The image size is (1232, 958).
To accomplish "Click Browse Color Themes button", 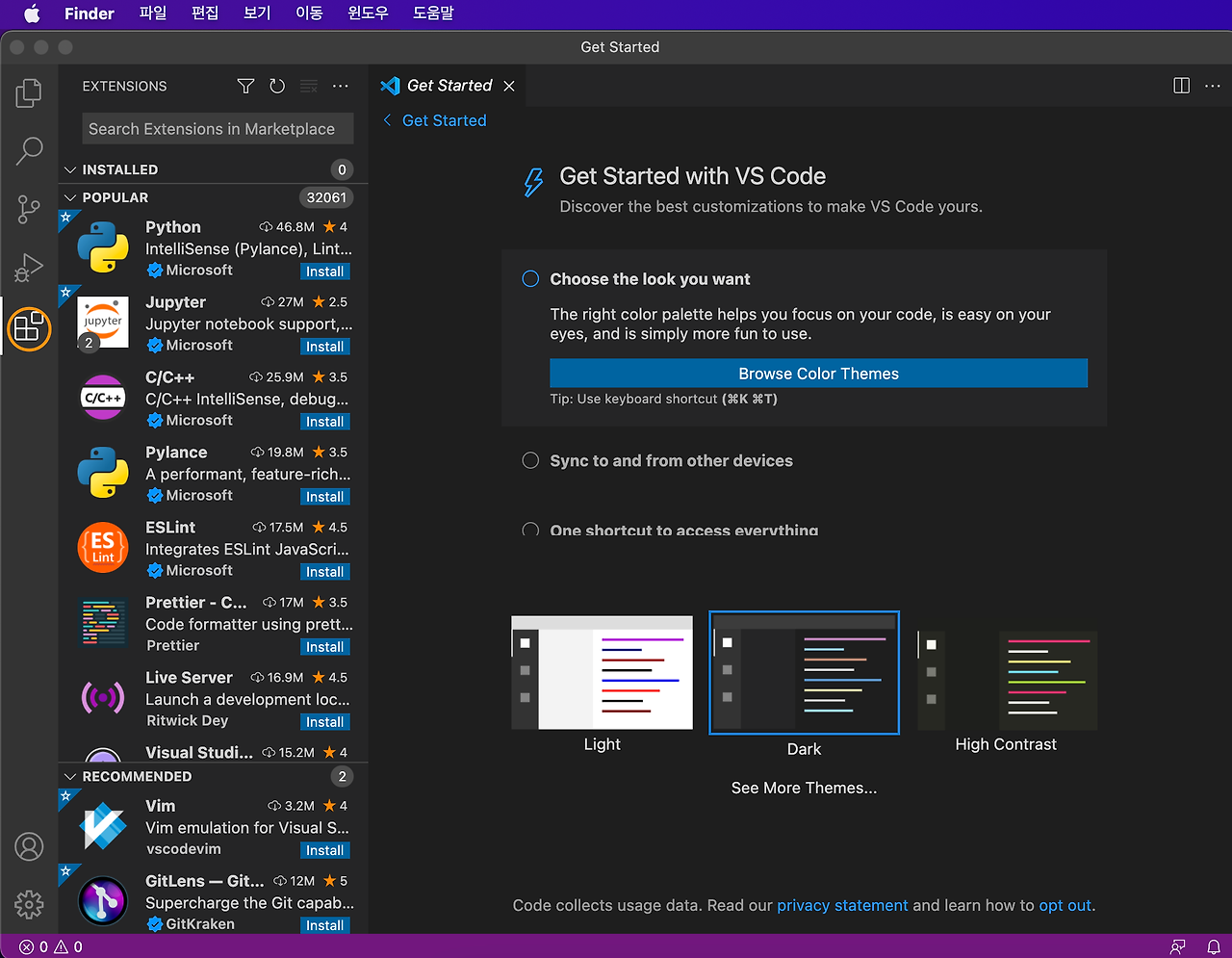I will click(818, 374).
